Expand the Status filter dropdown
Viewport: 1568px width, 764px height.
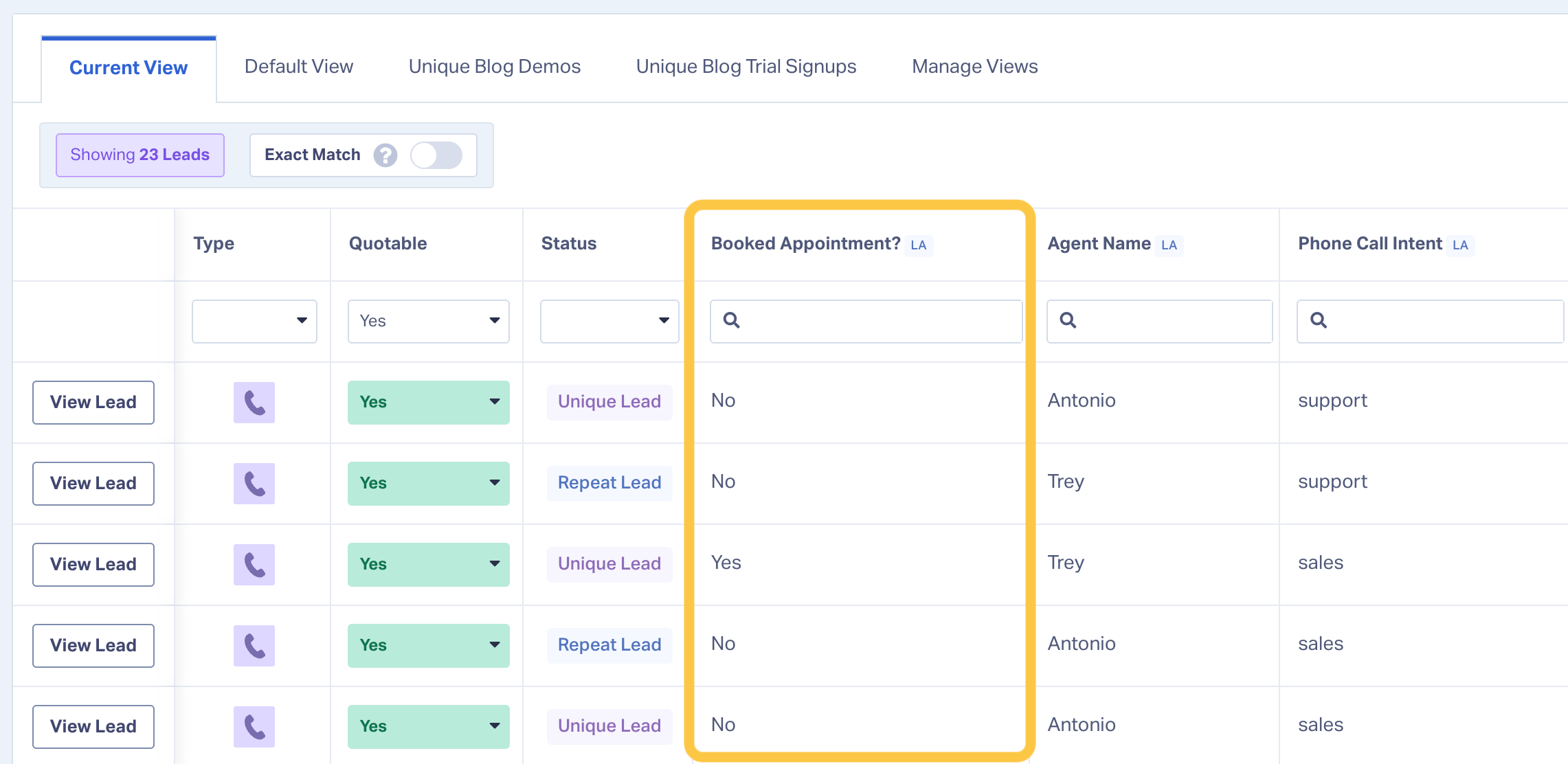(609, 321)
